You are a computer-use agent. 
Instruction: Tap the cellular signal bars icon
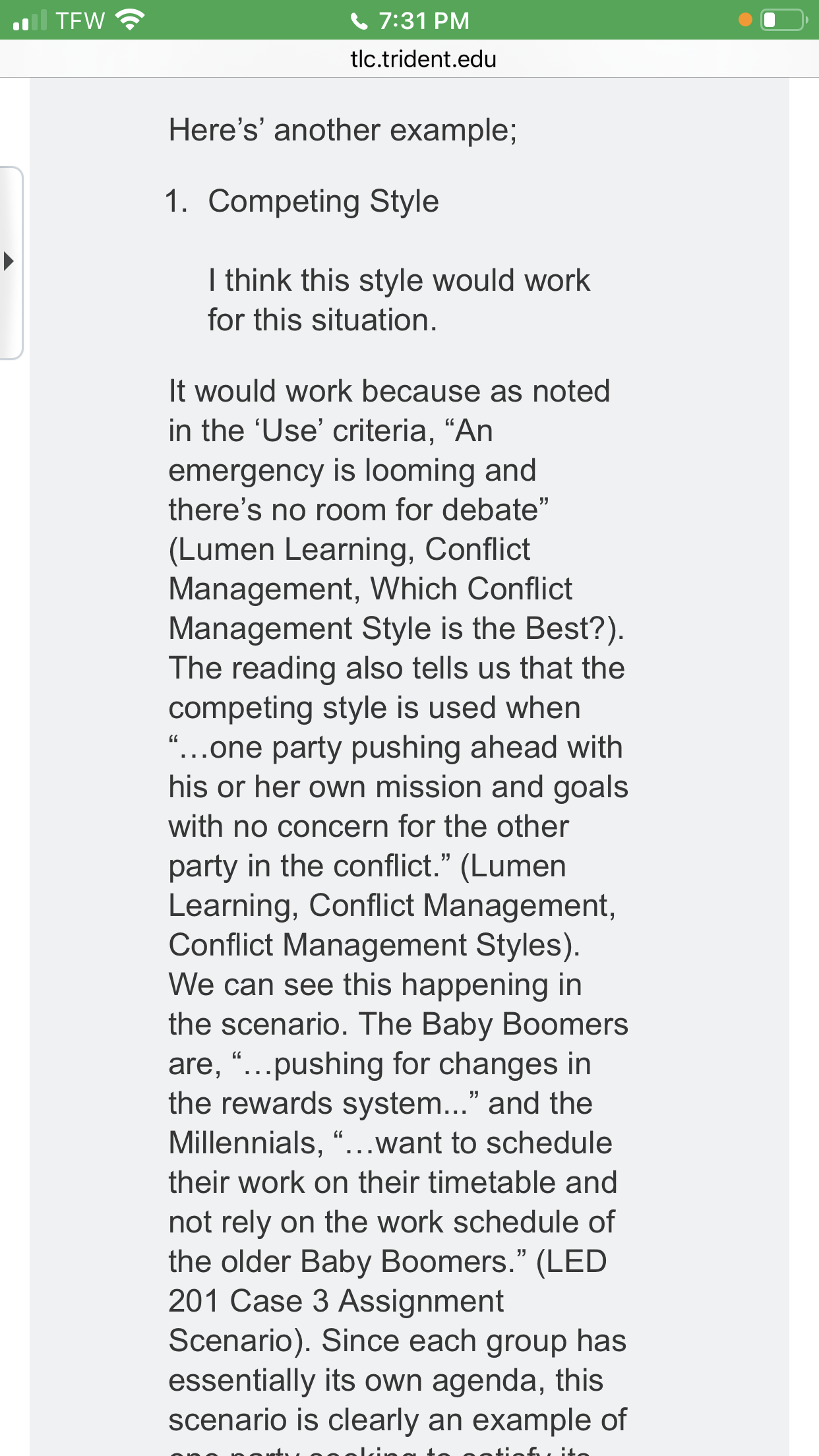point(30,20)
